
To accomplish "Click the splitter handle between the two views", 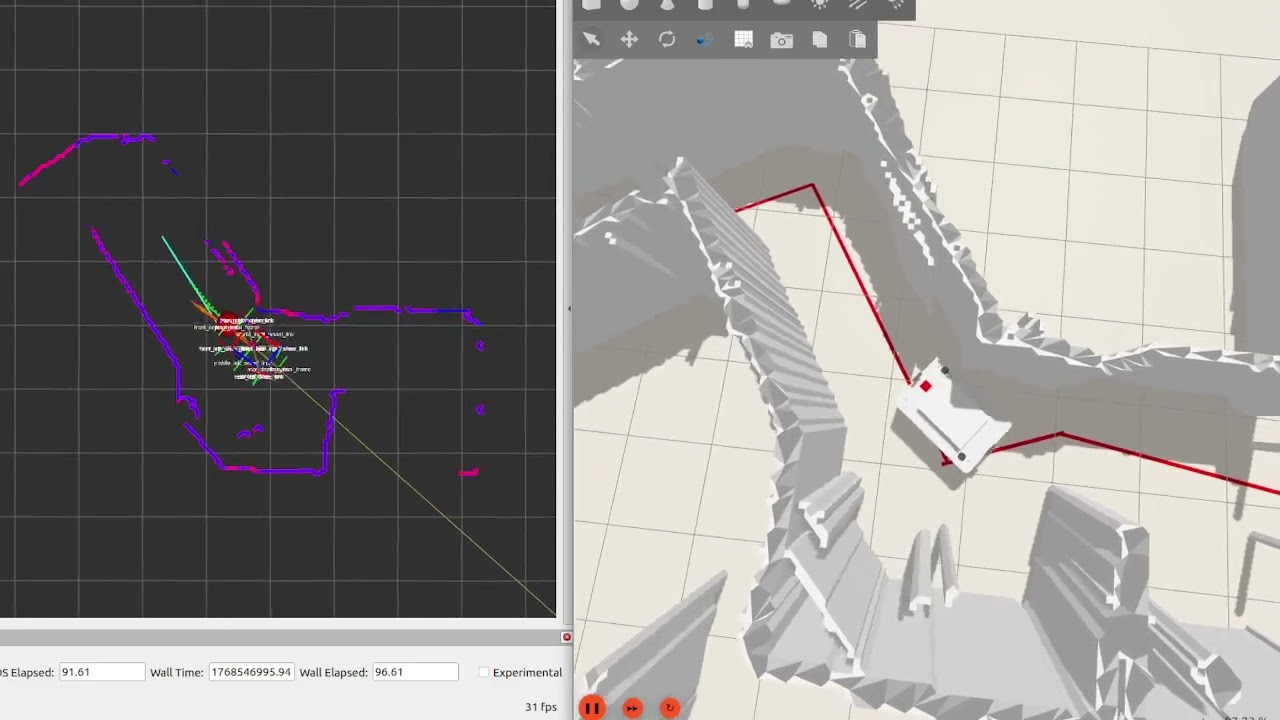I will (569, 309).
